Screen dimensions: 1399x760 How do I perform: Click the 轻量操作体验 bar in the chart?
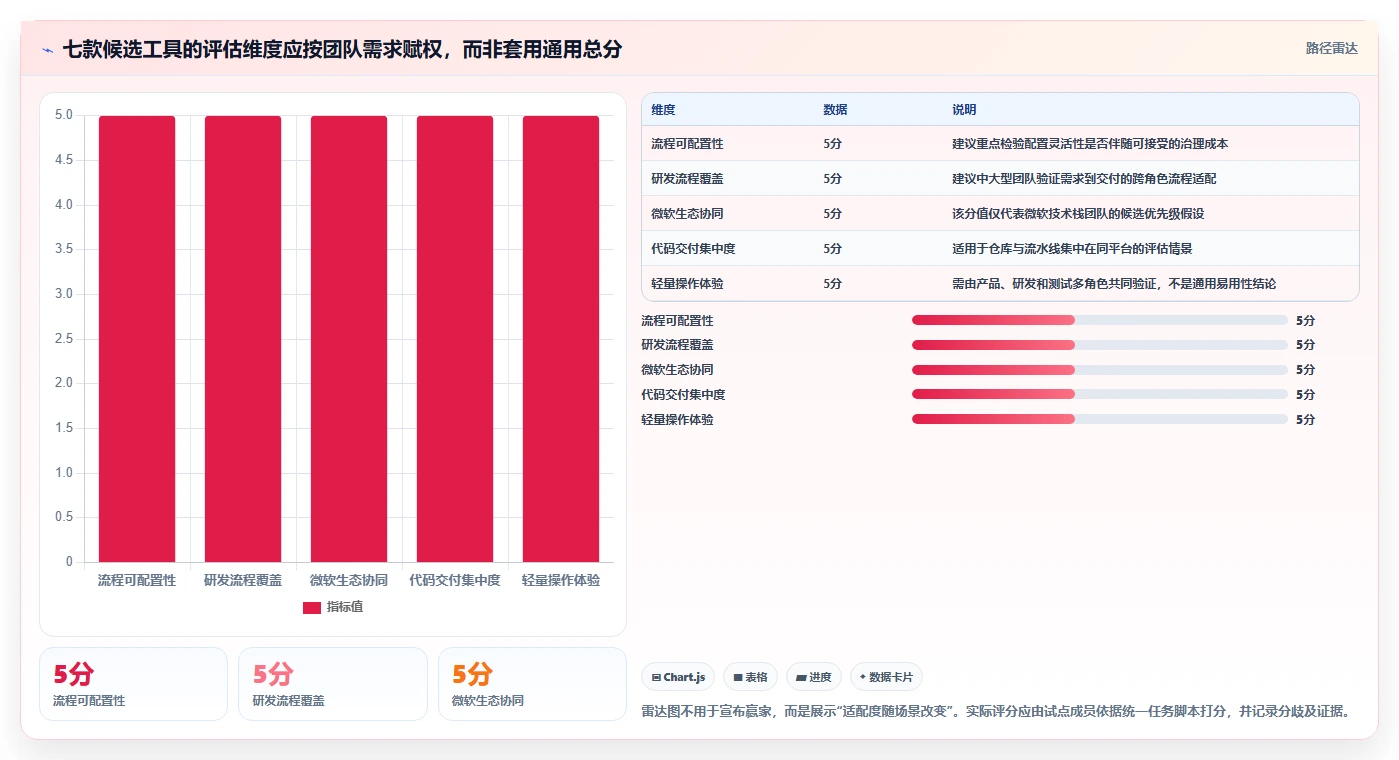(x=561, y=339)
